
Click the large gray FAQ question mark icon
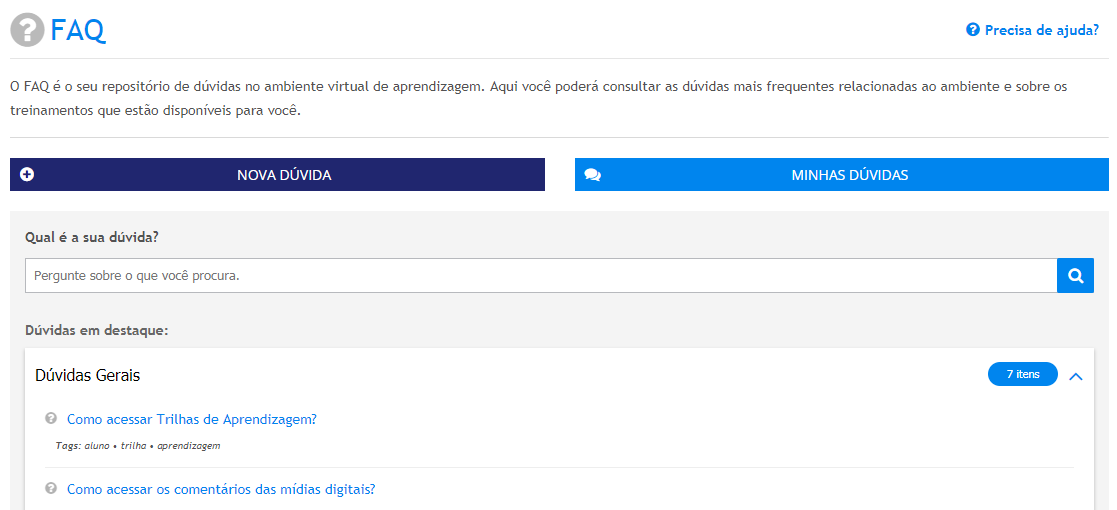(x=28, y=30)
